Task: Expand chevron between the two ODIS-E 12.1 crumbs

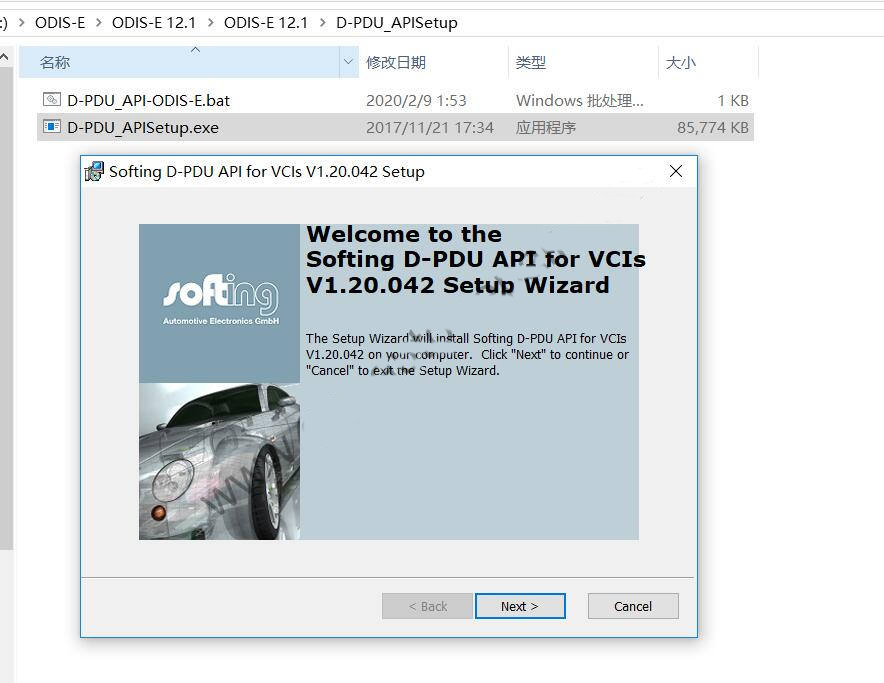Action: click(x=211, y=22)
